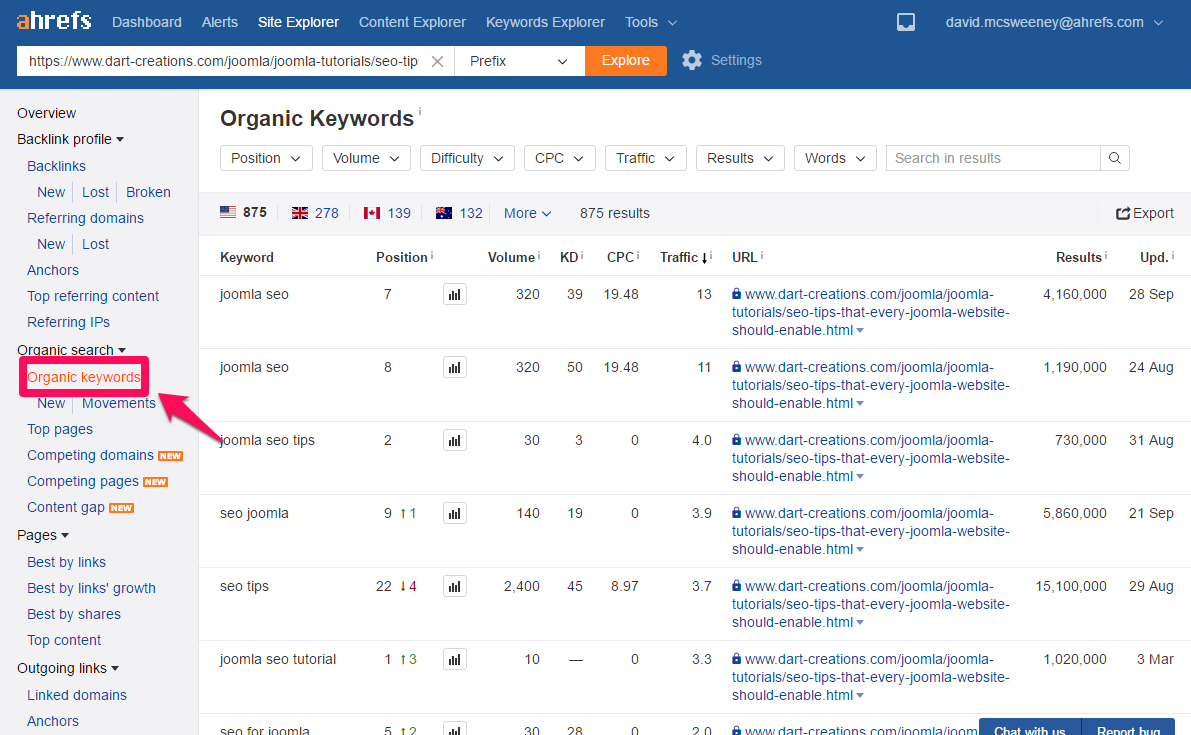Collapse the Organic search section

tap(71, 350)
